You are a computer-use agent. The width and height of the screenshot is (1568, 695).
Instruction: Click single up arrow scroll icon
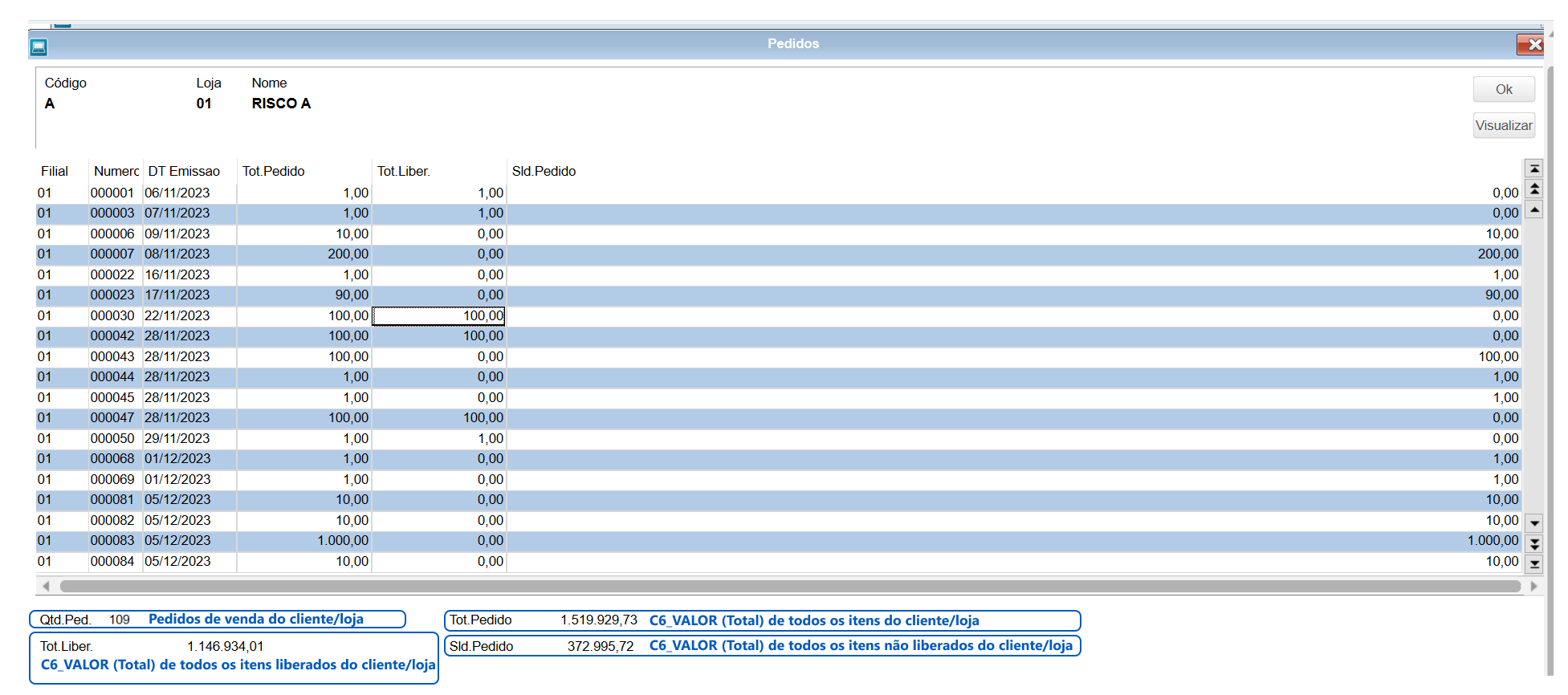click(x=1534, y=209)
